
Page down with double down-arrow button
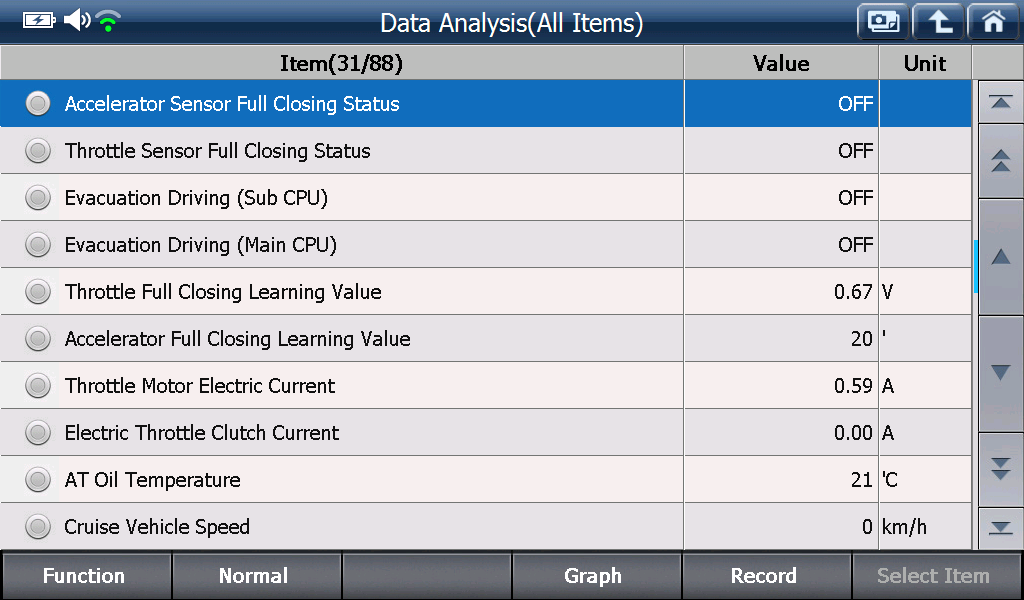pyautogui.click(x=1000, y=469)
